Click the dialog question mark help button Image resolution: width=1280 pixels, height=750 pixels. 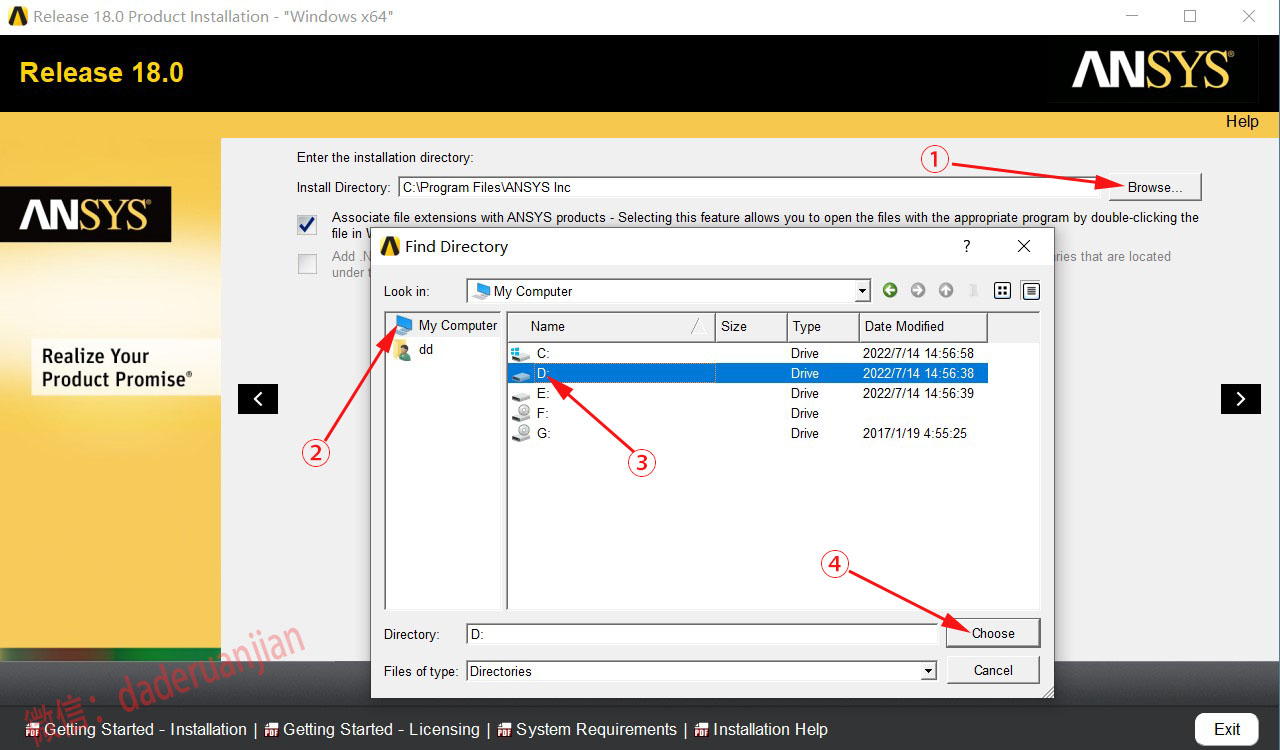[966, 246]
